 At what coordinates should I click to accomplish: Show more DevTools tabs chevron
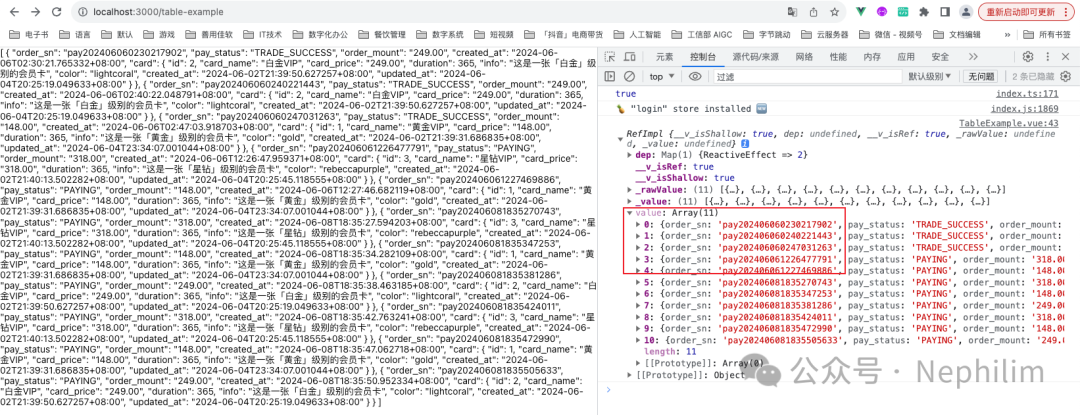tap(973, 56)
